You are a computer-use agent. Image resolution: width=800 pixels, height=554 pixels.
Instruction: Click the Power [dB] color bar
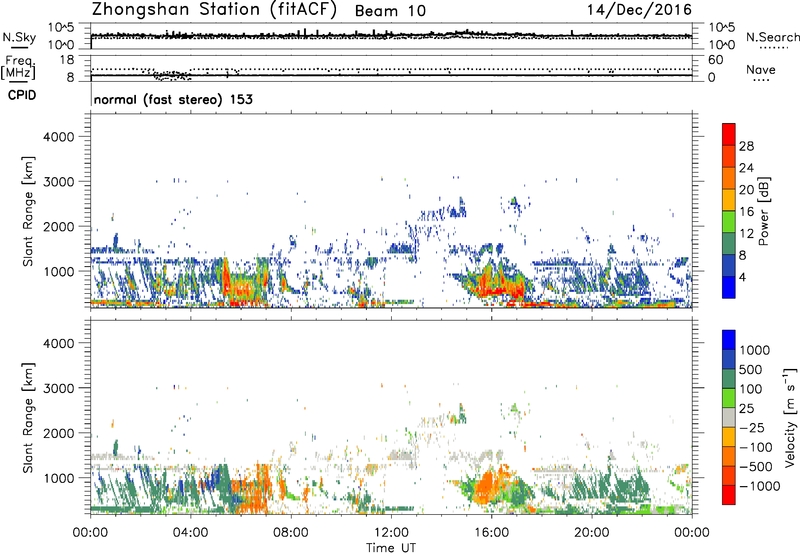pyautogui.click(x=729, y=210)
